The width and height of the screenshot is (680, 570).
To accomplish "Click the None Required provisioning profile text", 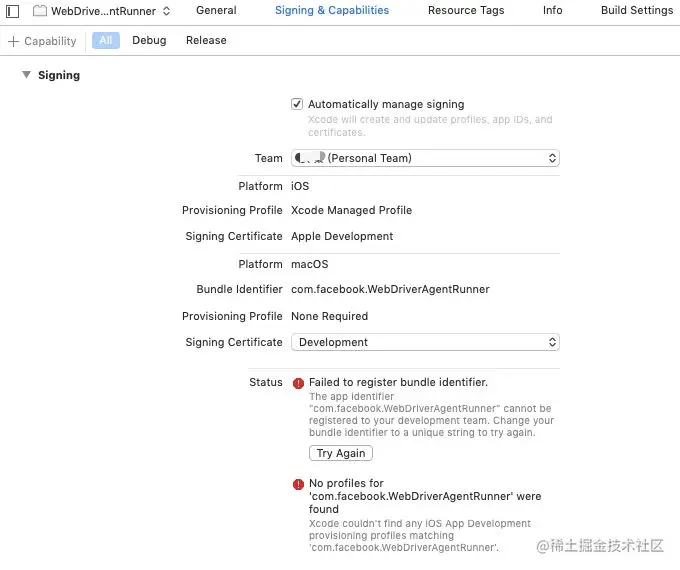I will (329, 316).
